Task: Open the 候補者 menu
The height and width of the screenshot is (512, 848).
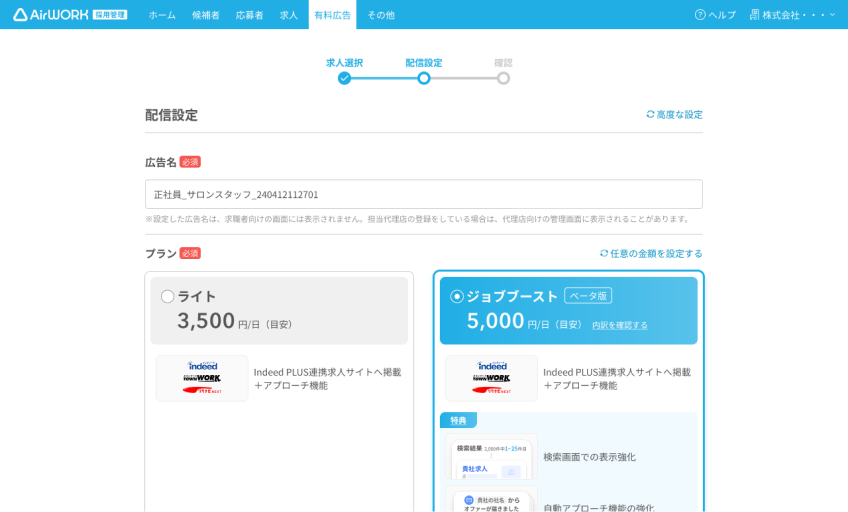Action: (206, 15)
